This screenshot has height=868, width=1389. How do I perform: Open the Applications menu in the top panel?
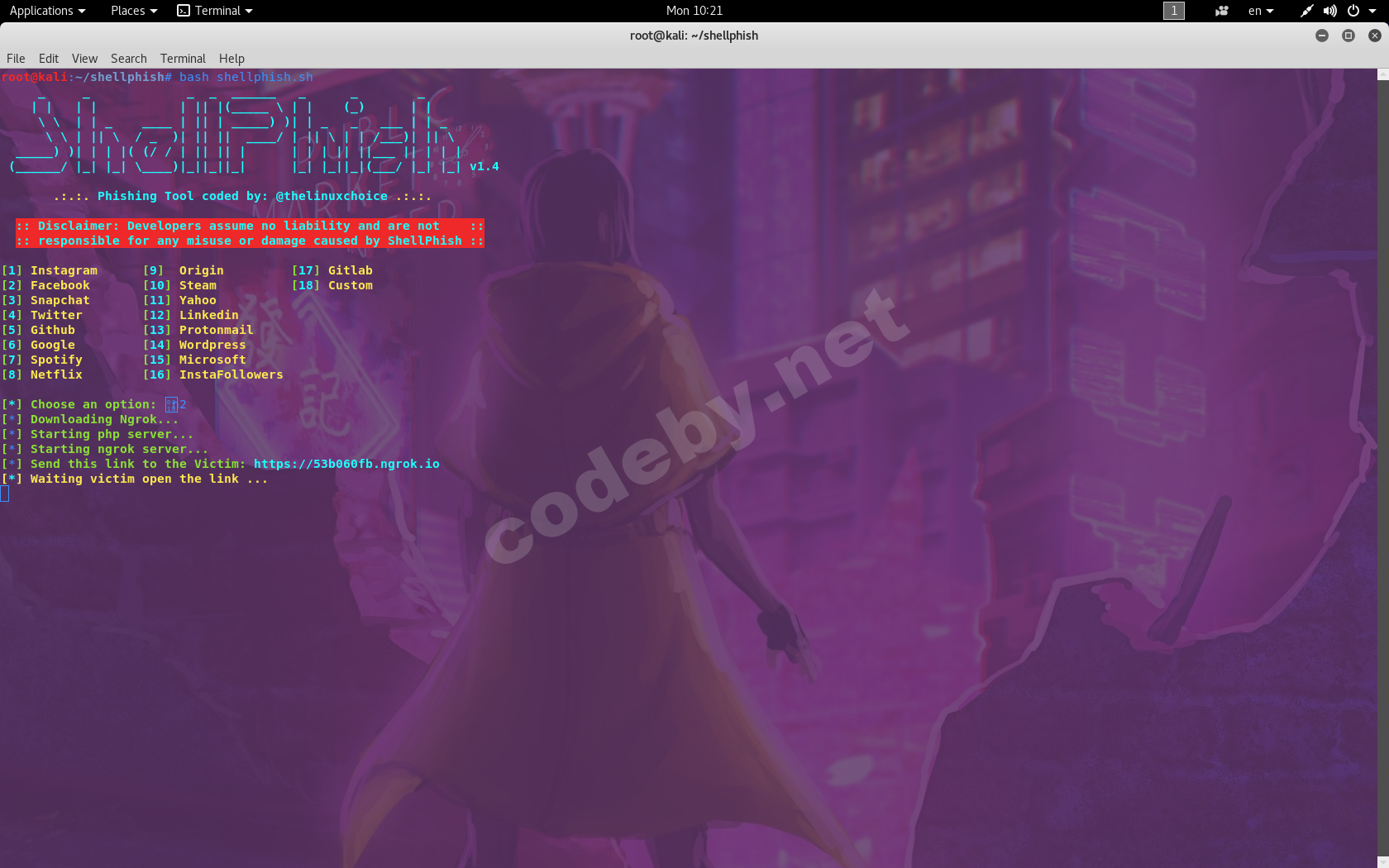47,11
